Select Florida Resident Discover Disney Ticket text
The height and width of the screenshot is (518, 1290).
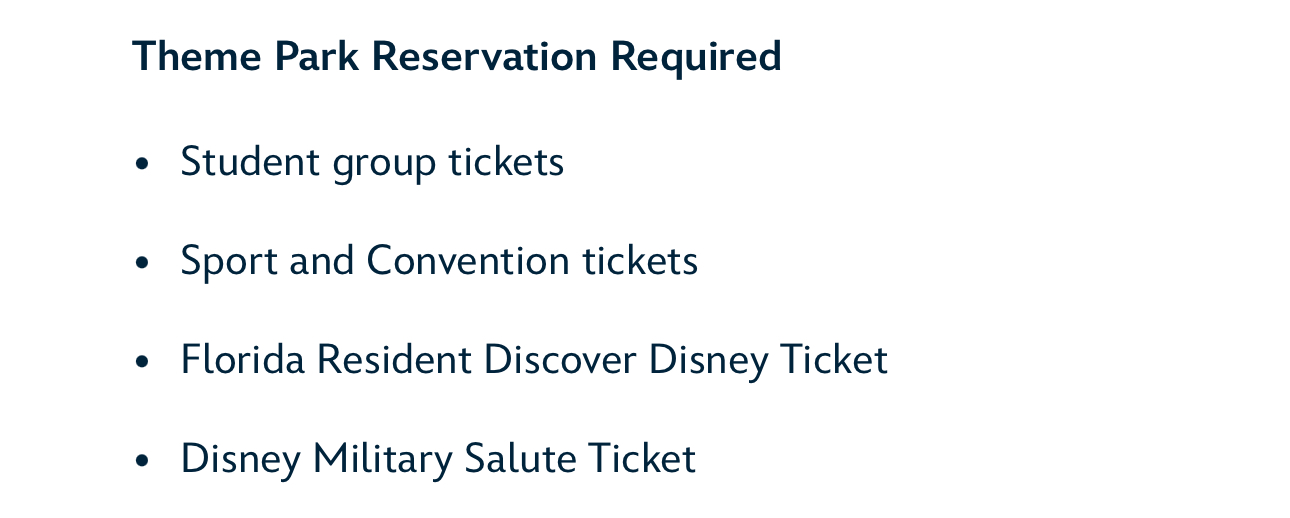pos(534,360)
